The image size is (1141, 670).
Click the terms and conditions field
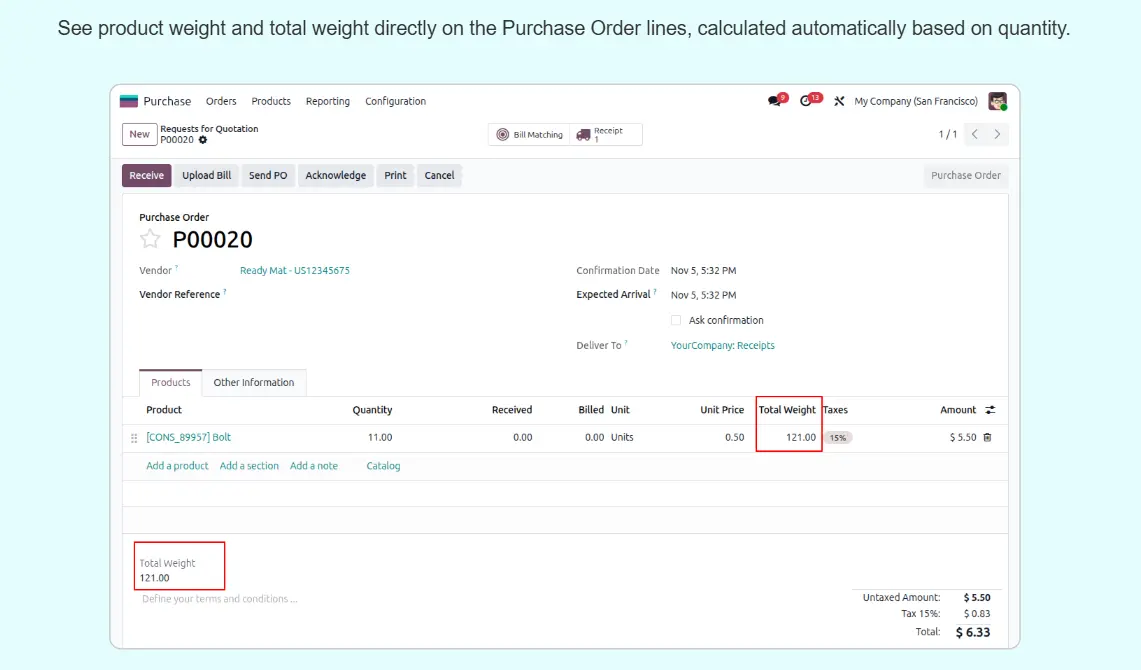tap(220, 599)
